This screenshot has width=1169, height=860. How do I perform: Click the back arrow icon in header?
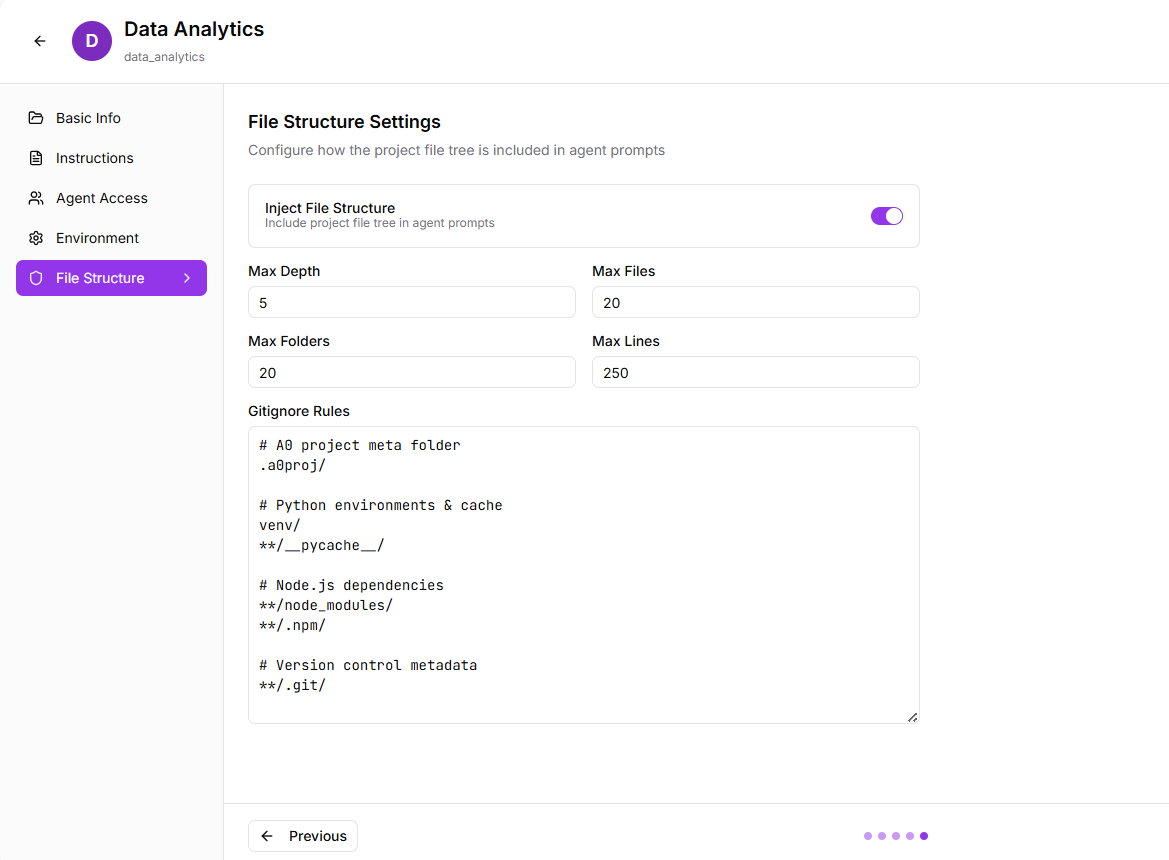coord(40,41)
